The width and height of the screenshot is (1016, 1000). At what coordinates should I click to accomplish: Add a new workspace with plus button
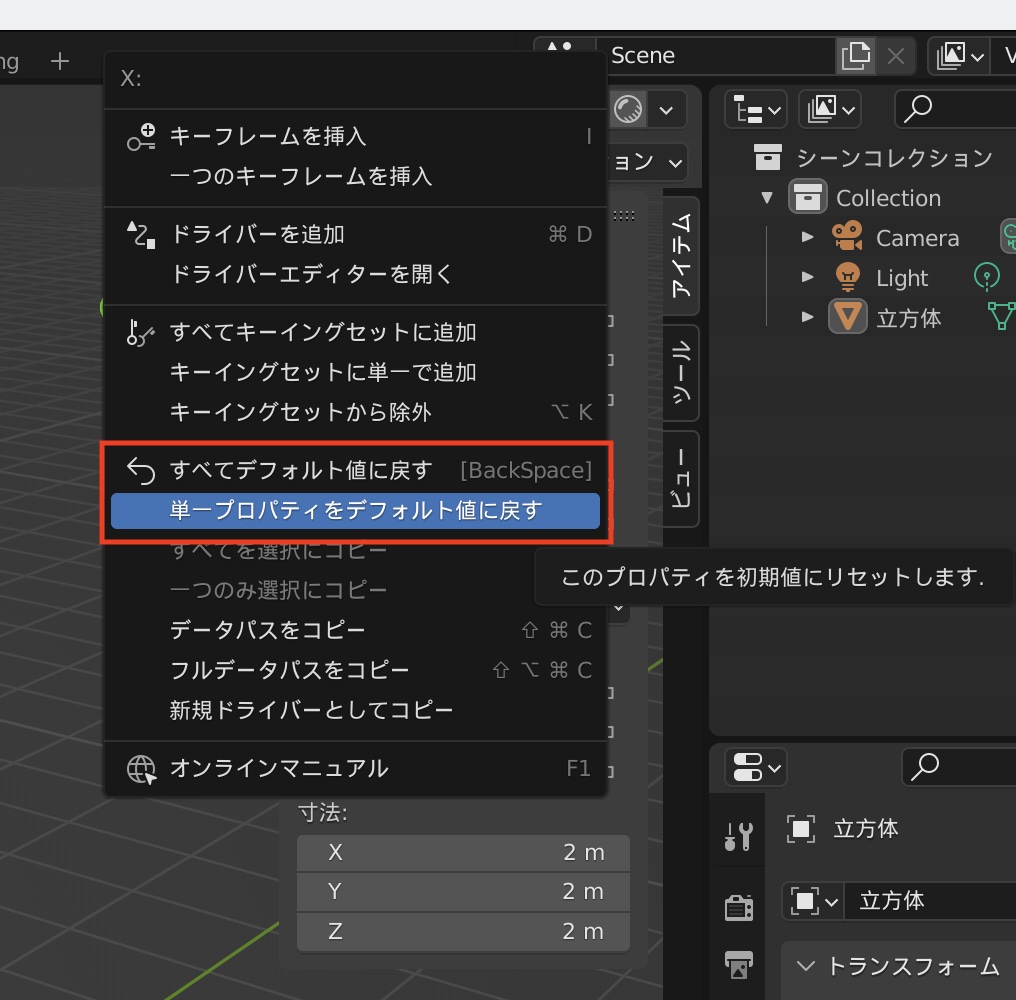point(60,62)
